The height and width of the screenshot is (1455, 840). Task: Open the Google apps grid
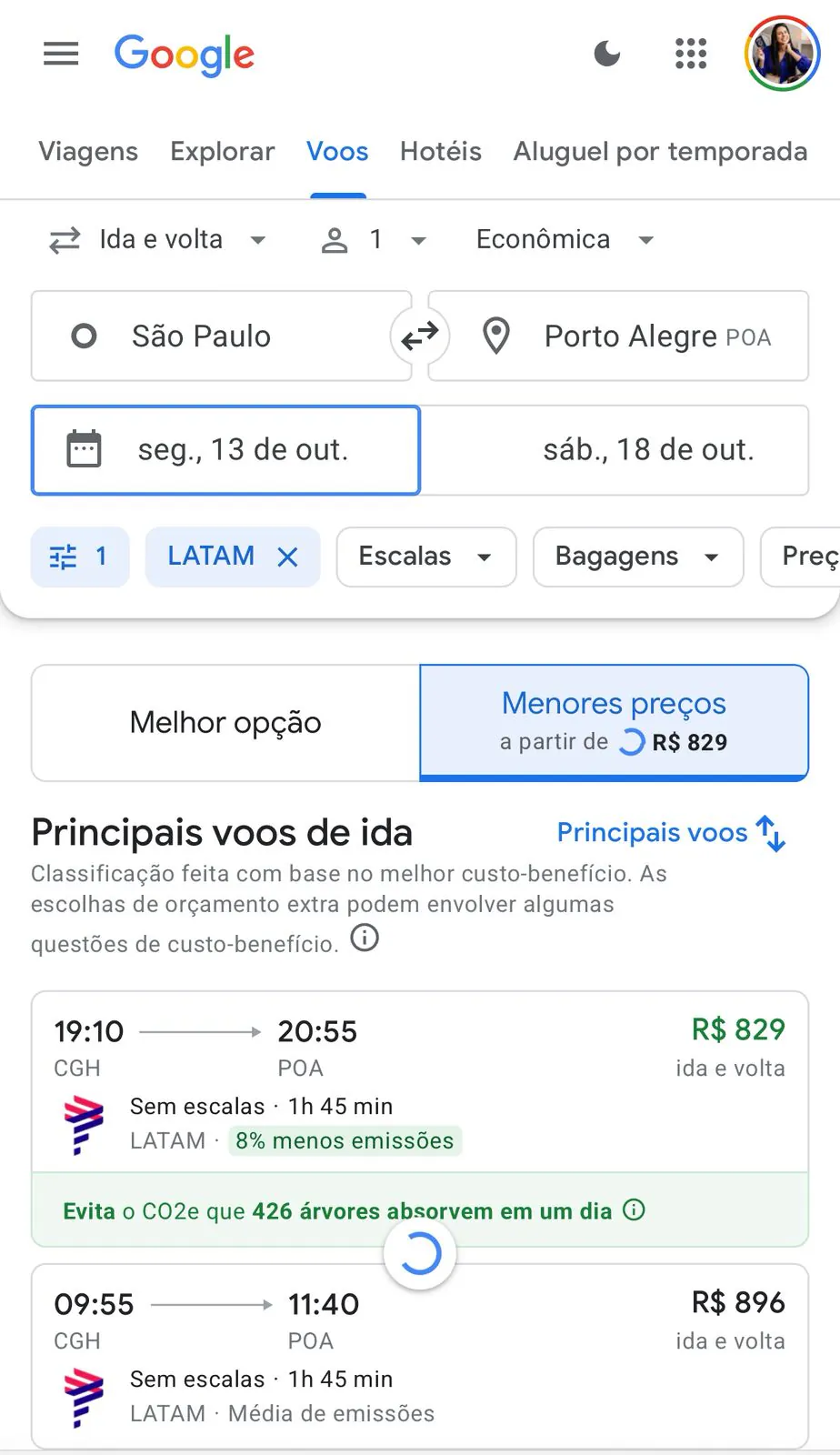pos(691,54)
